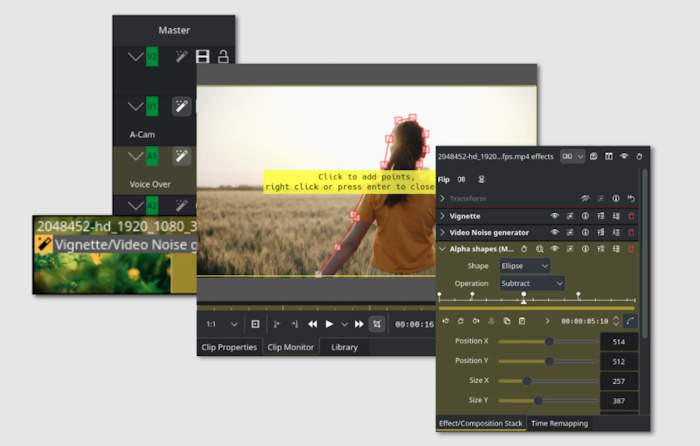Delete the Video Noise generator effect
This screenshot has width=700, height=446.
pos(631,233)
